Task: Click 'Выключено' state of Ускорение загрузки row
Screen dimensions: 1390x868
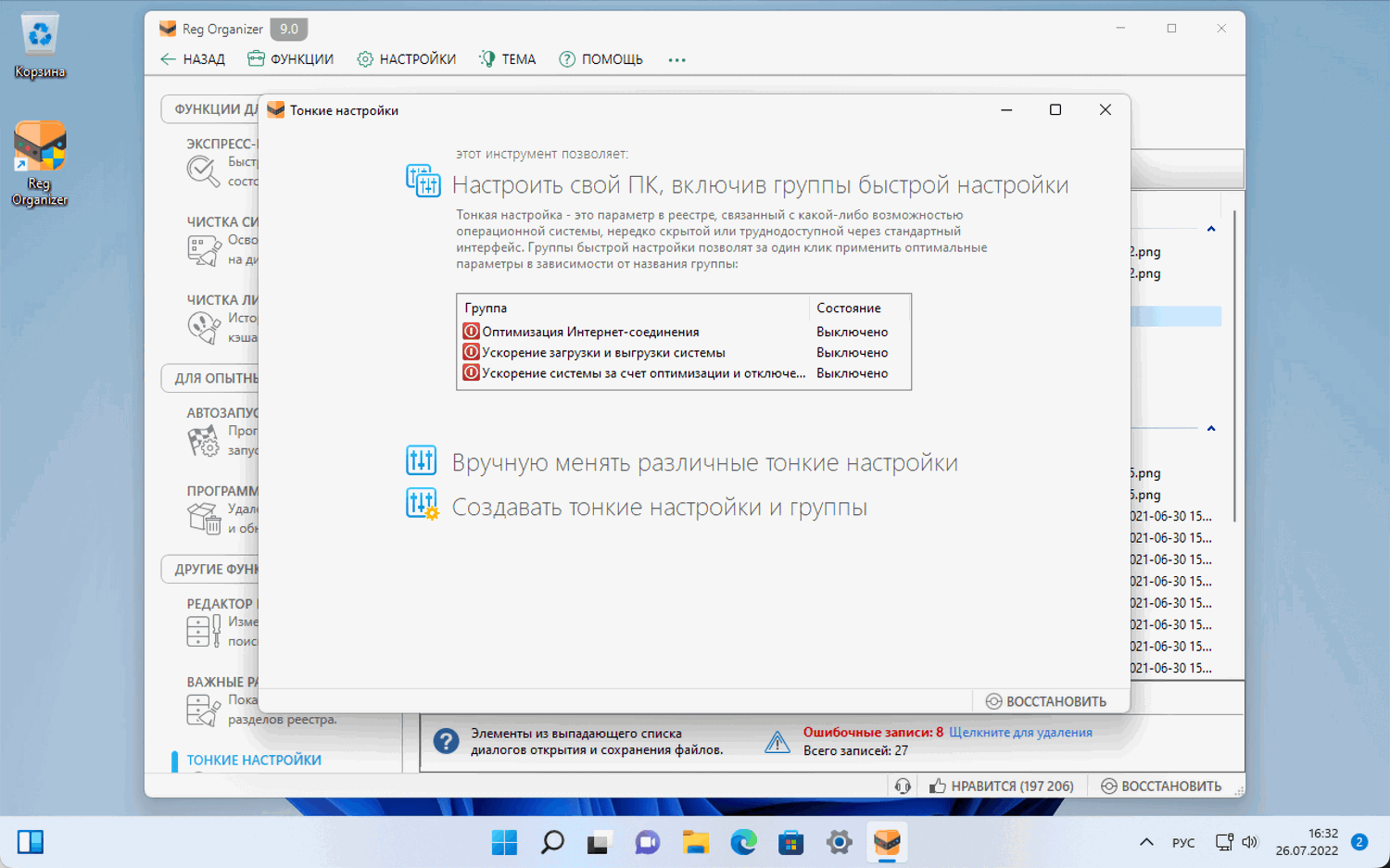Action: pos(853,352)
